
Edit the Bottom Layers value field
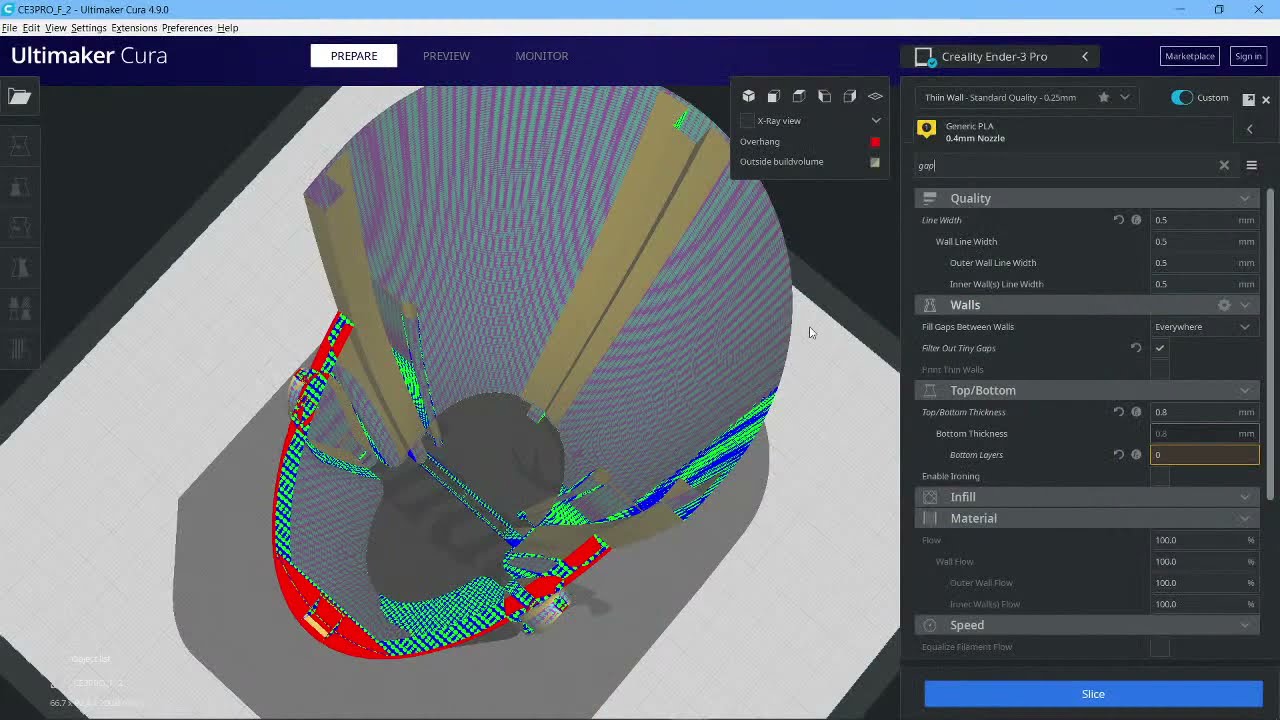pos(1205,455)
